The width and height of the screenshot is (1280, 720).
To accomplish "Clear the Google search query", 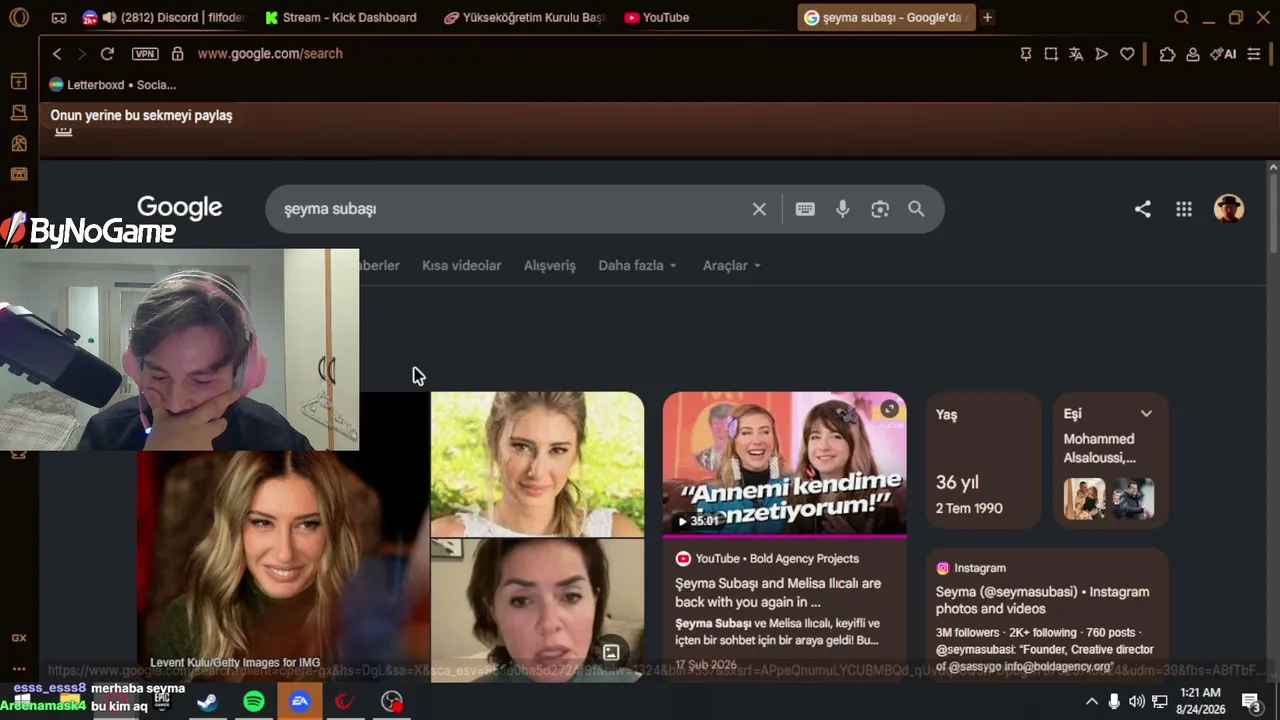I will (759, 209).
